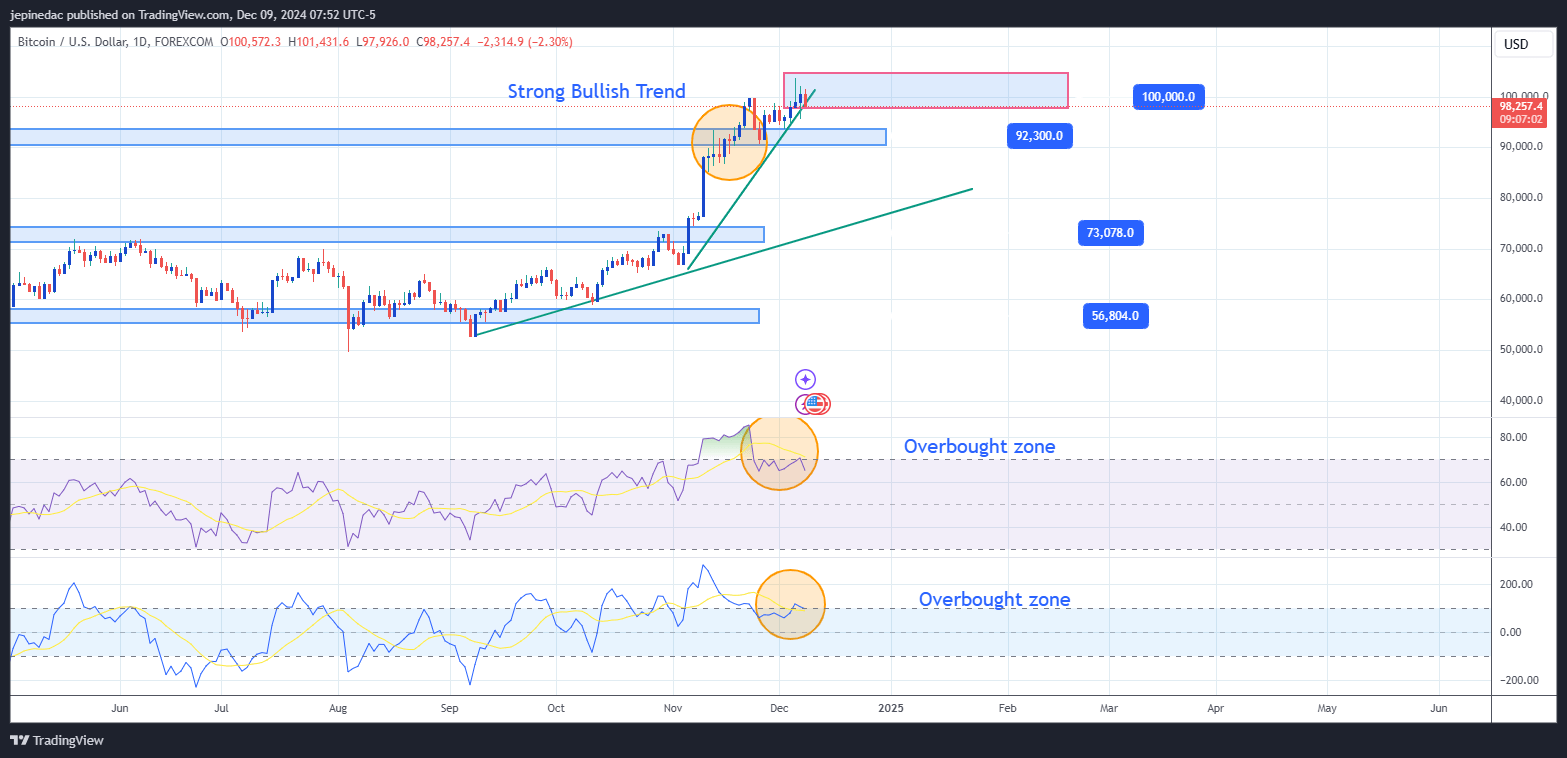Click the Nov label on time axis
The image size is (1567, 758).
point(672,708)
